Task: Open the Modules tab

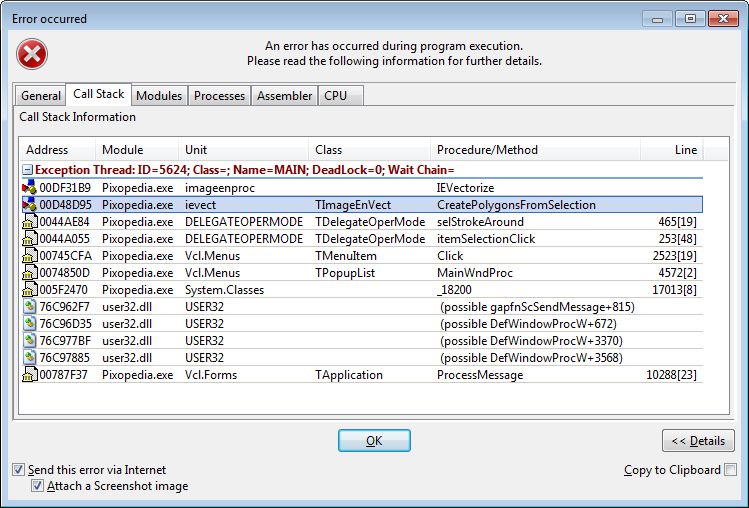Action: (159, 96)
